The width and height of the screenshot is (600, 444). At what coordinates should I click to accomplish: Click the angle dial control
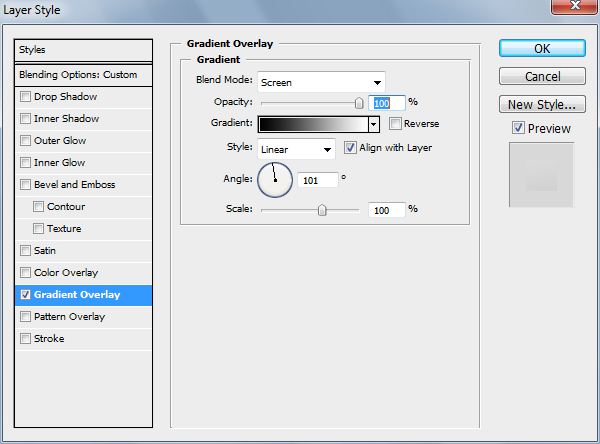pyautogui.click(x=275, y=180)
